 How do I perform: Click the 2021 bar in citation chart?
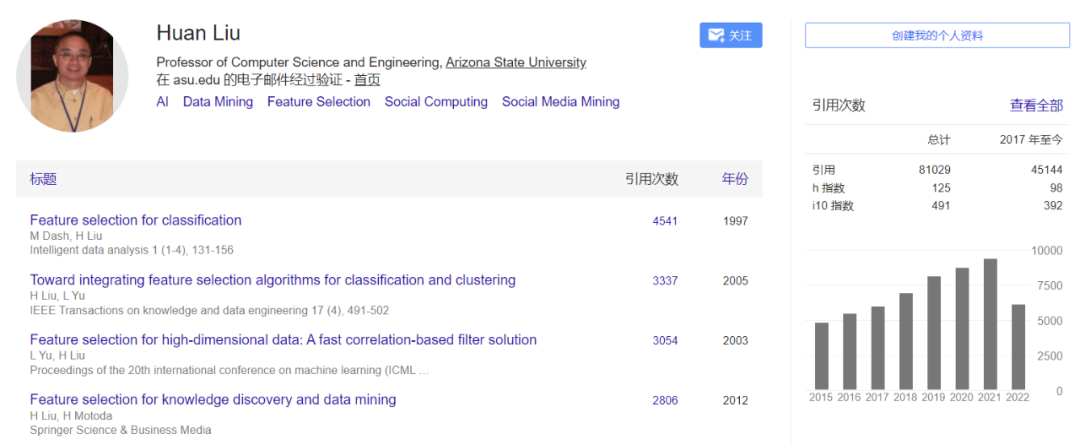pyautogui.click(x=990, y=323)
